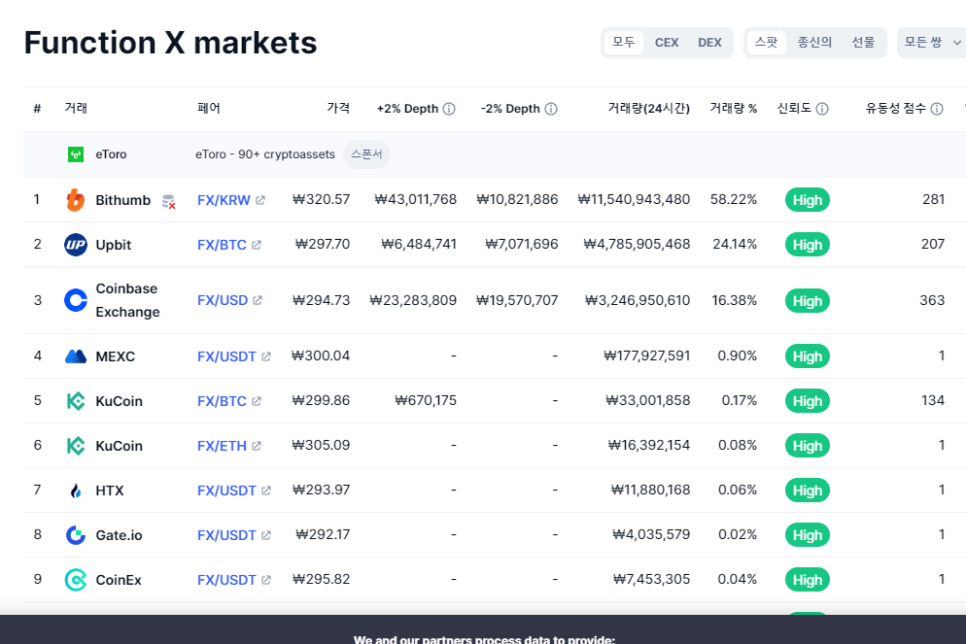Click the eToro logo icon
Image resolution: width=966 pixels, height=644 pixels.
[75, 154]
